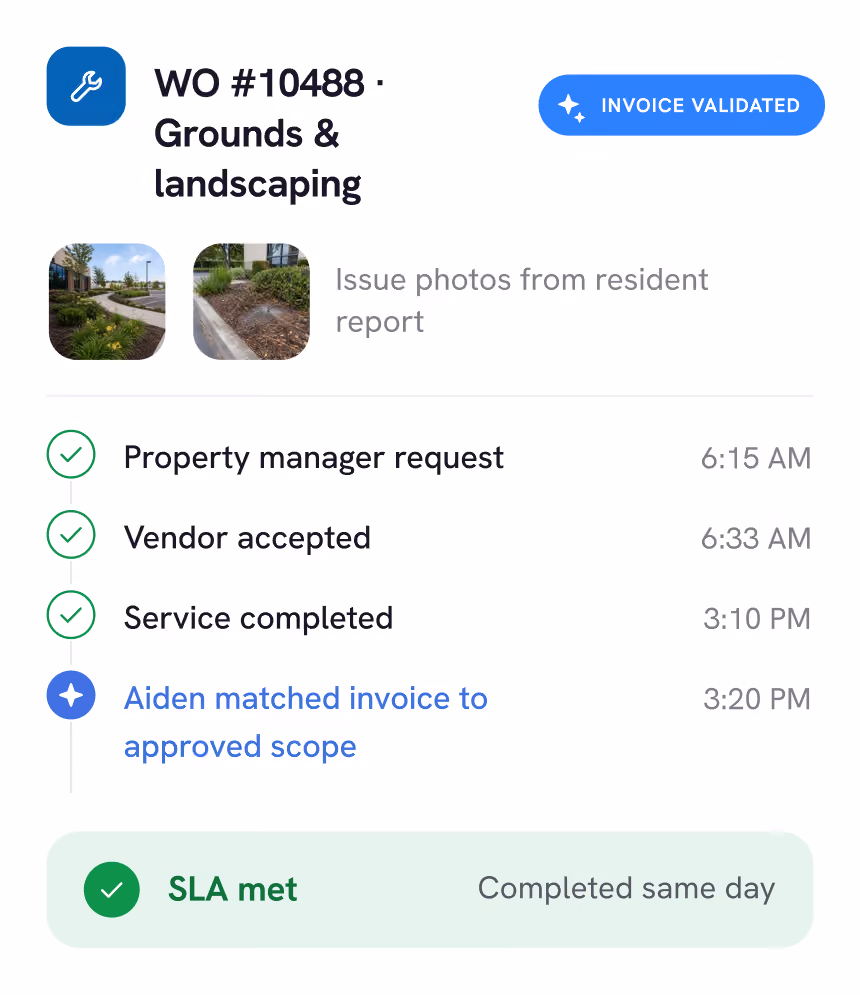Click the 3:10 PM timestamp
The image size is (860, 995).
(757, 619)
